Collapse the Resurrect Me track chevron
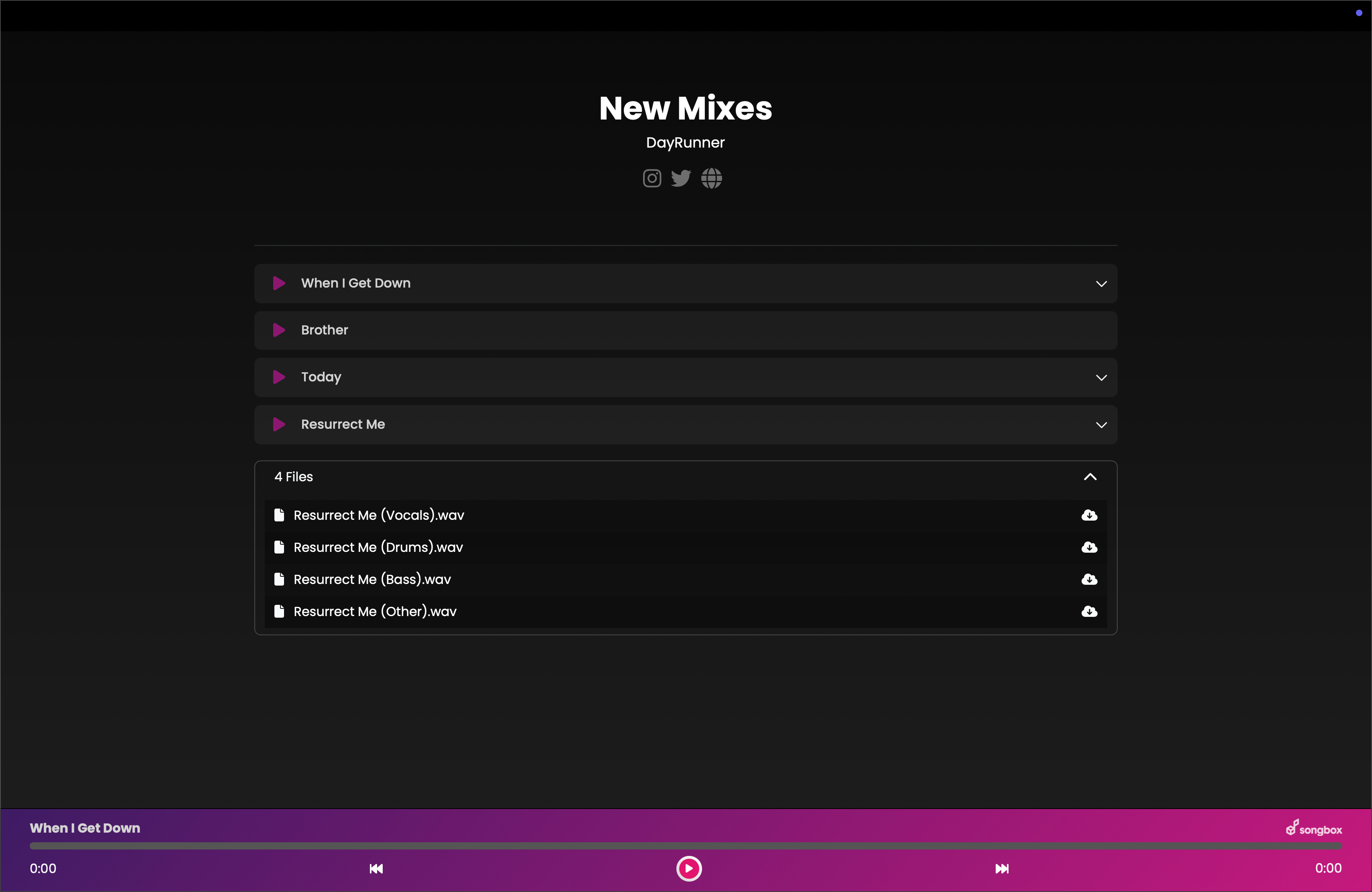Screen dimensions: 1372x892 [x=1101, y=425]
